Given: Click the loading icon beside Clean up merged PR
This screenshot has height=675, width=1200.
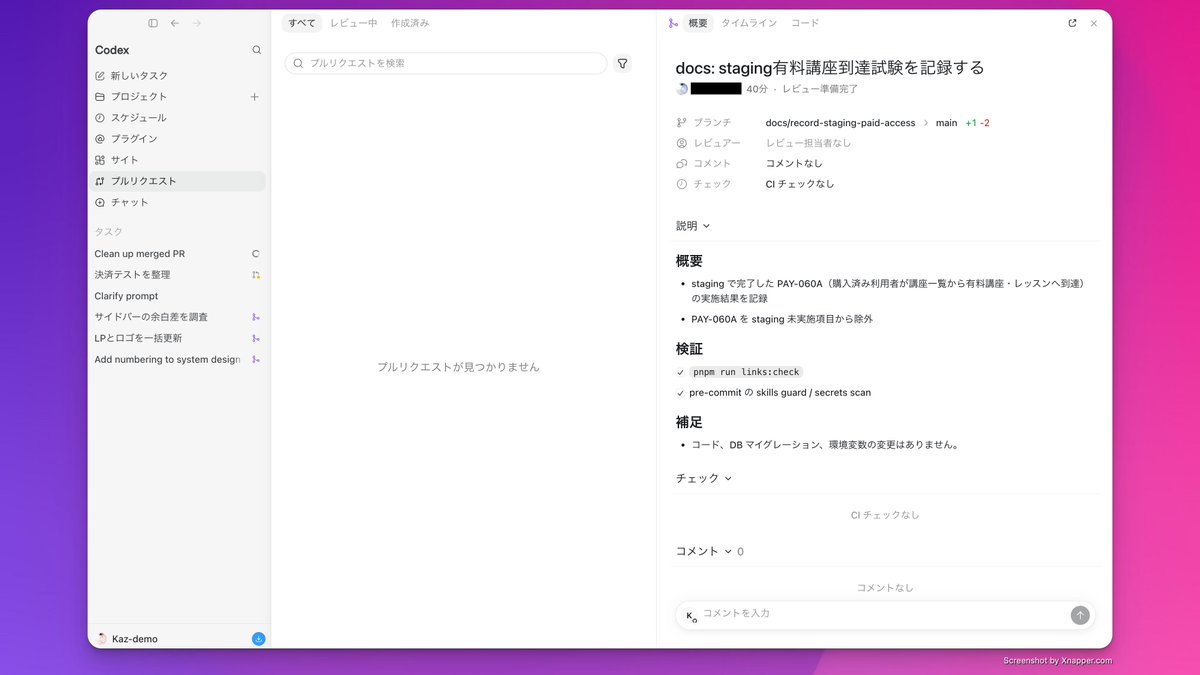Looking at the screenshot, I should (256, 254).
